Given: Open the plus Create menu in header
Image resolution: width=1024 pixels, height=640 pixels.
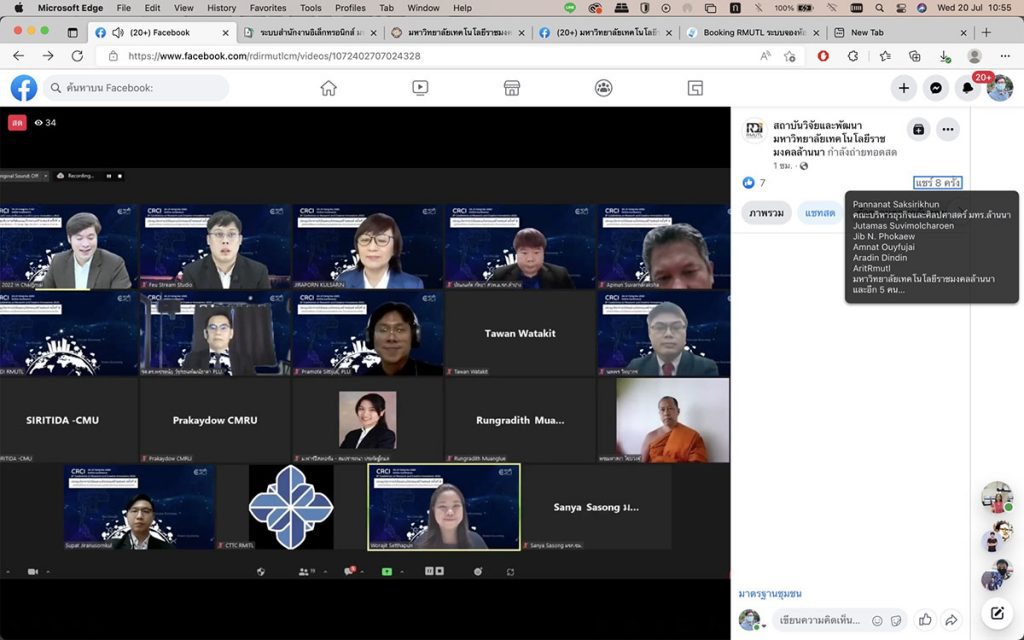Looking at the screenshot, I should (x=903, y=88).
